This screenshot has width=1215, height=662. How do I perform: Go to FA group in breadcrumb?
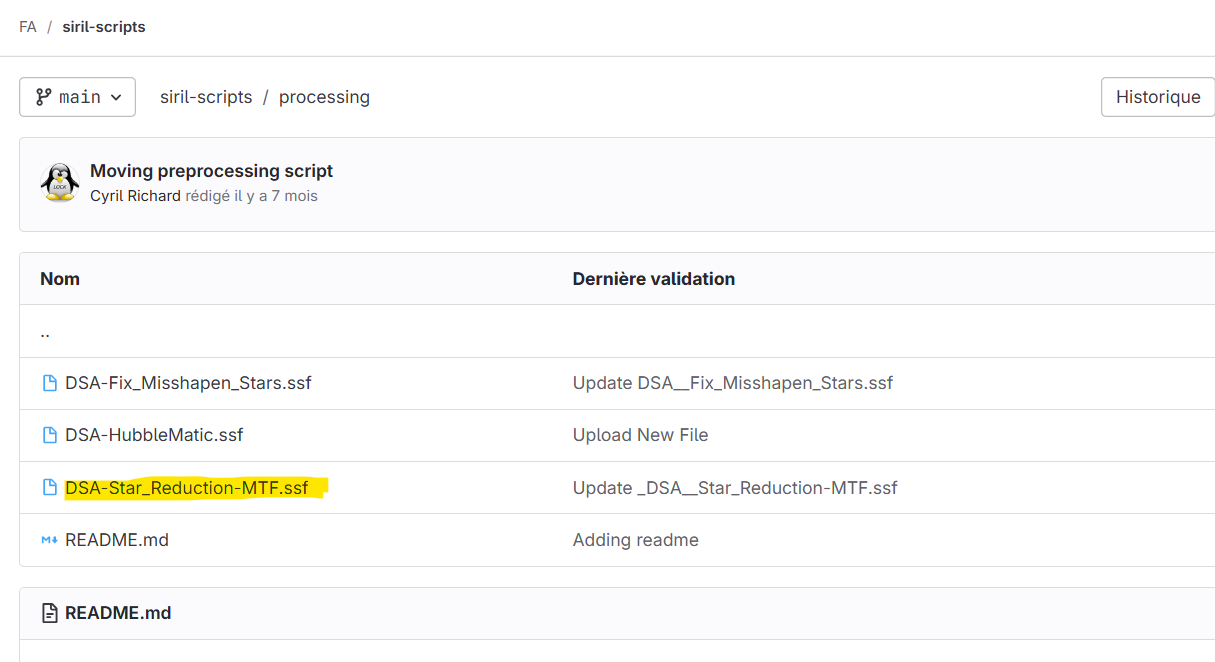pyautogui.click(x=28, y=27)
